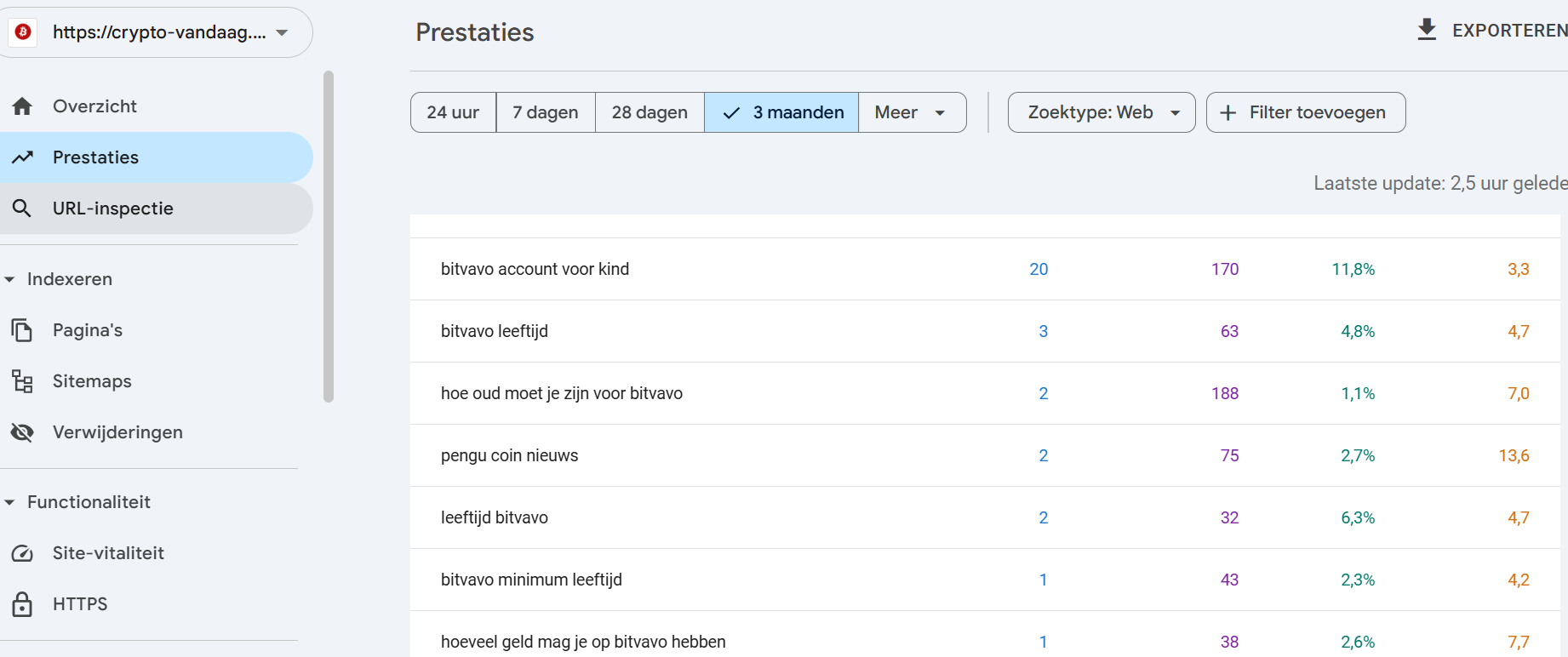This screenshot has height=657, width=1568.
Task: Click the crypto-vandaag site favicon
Action: 23,32
